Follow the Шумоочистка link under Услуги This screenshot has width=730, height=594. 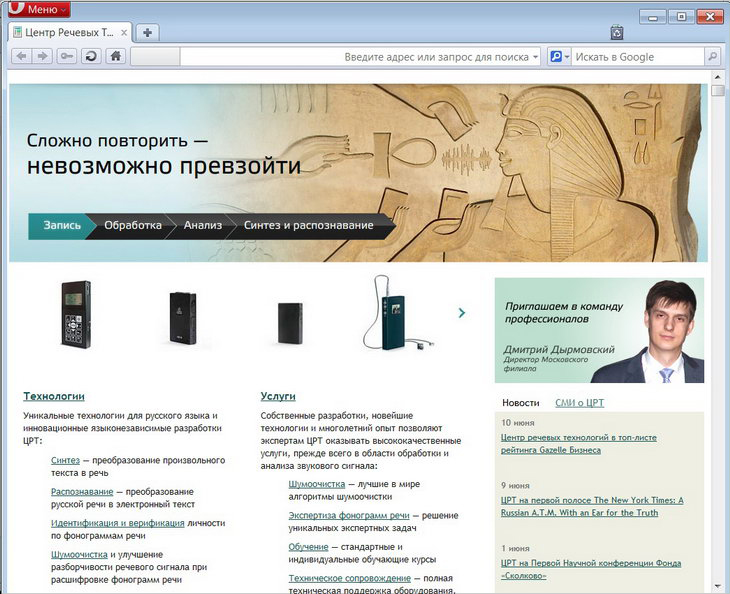[x=316, y=484]
